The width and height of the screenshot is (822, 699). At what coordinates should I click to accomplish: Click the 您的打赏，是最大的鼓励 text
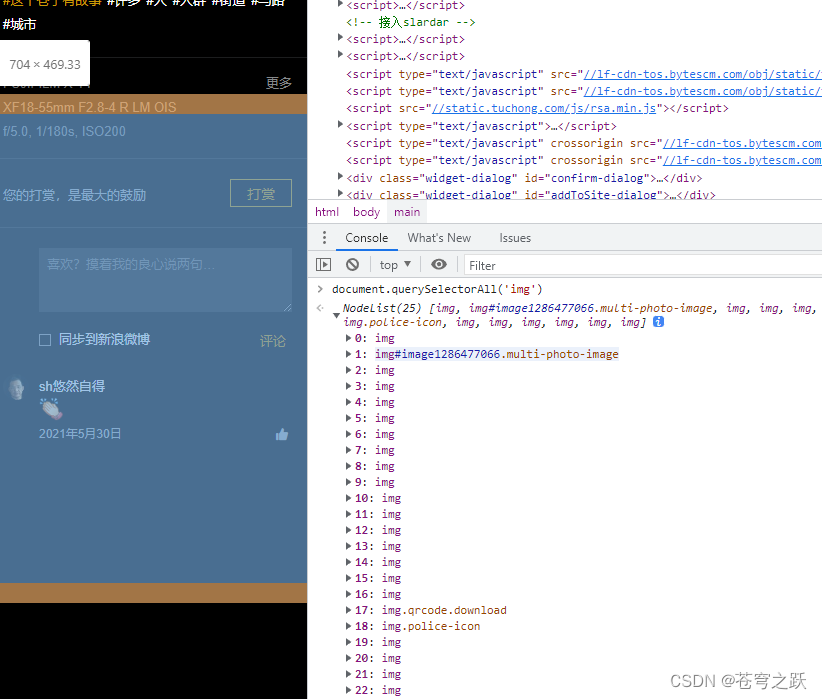click(x=74, y=195)
